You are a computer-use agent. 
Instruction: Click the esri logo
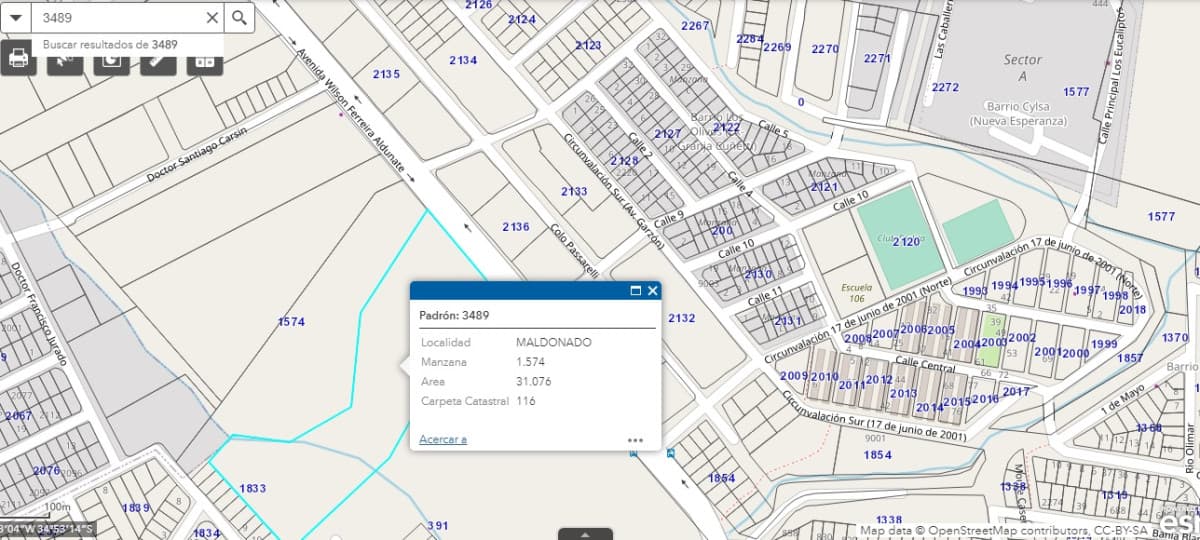point(1178,521)
